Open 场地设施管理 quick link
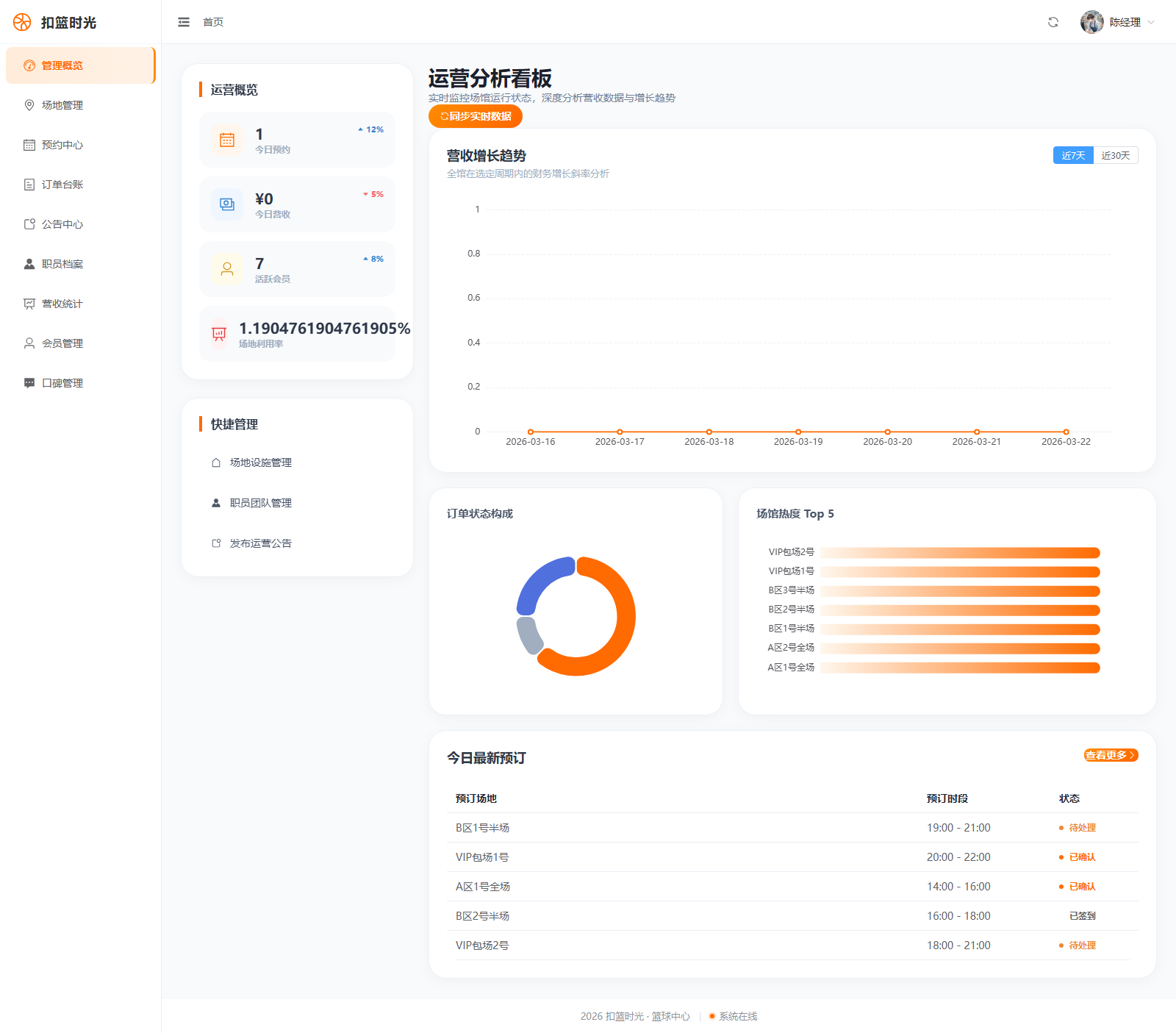This screenshot has width=1176, height=1033. click(x=297, y=462)
